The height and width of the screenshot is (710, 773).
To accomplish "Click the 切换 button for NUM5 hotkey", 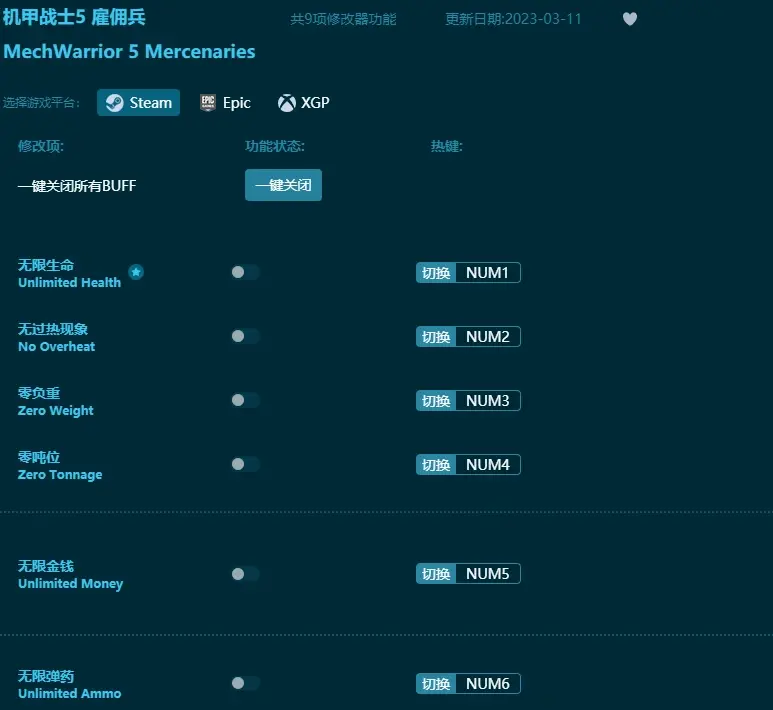I will (436, 574).
